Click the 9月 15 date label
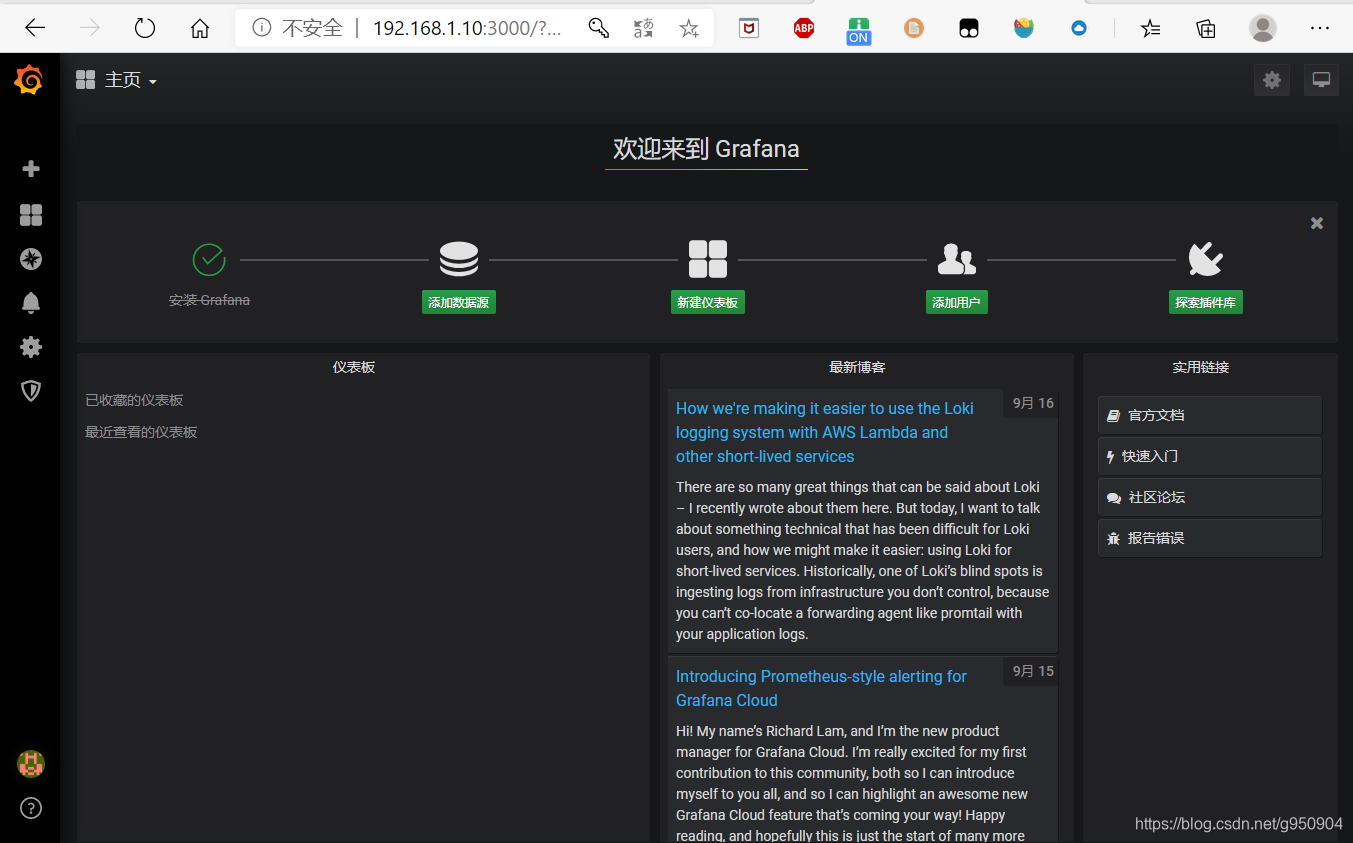 tap(1033, 671)
